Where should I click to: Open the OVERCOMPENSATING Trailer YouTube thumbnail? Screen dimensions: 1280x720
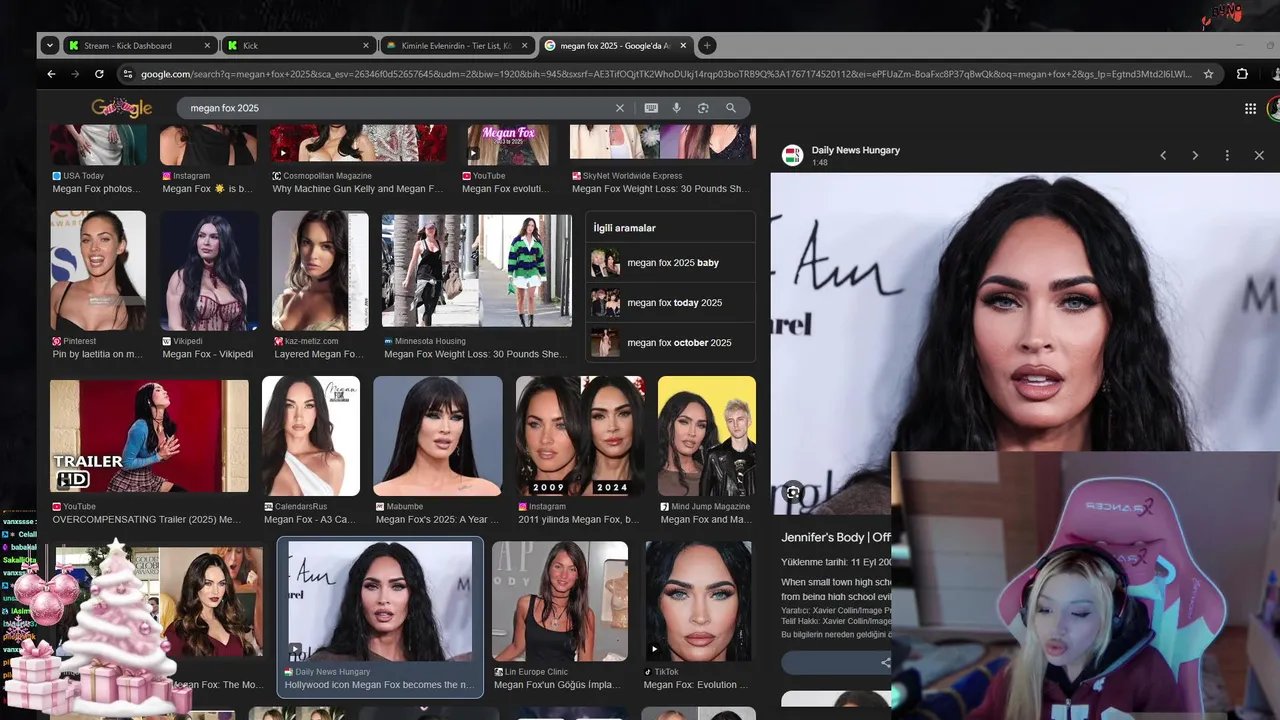point(149,436)
